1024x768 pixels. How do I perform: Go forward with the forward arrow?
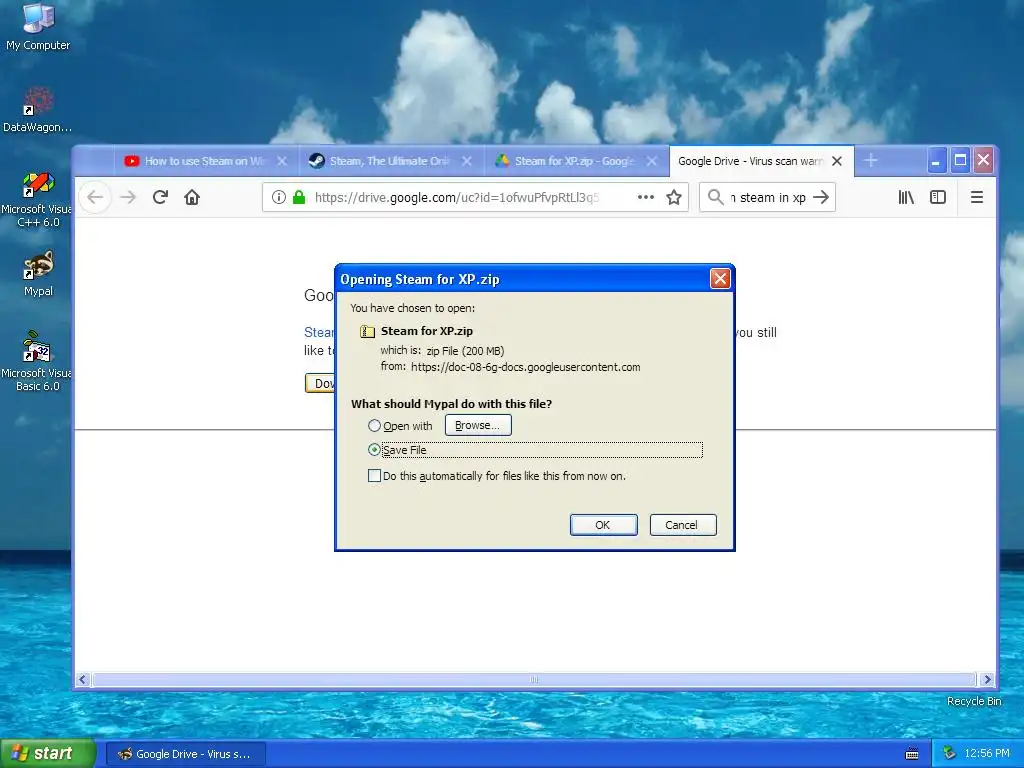pos(128,197)
